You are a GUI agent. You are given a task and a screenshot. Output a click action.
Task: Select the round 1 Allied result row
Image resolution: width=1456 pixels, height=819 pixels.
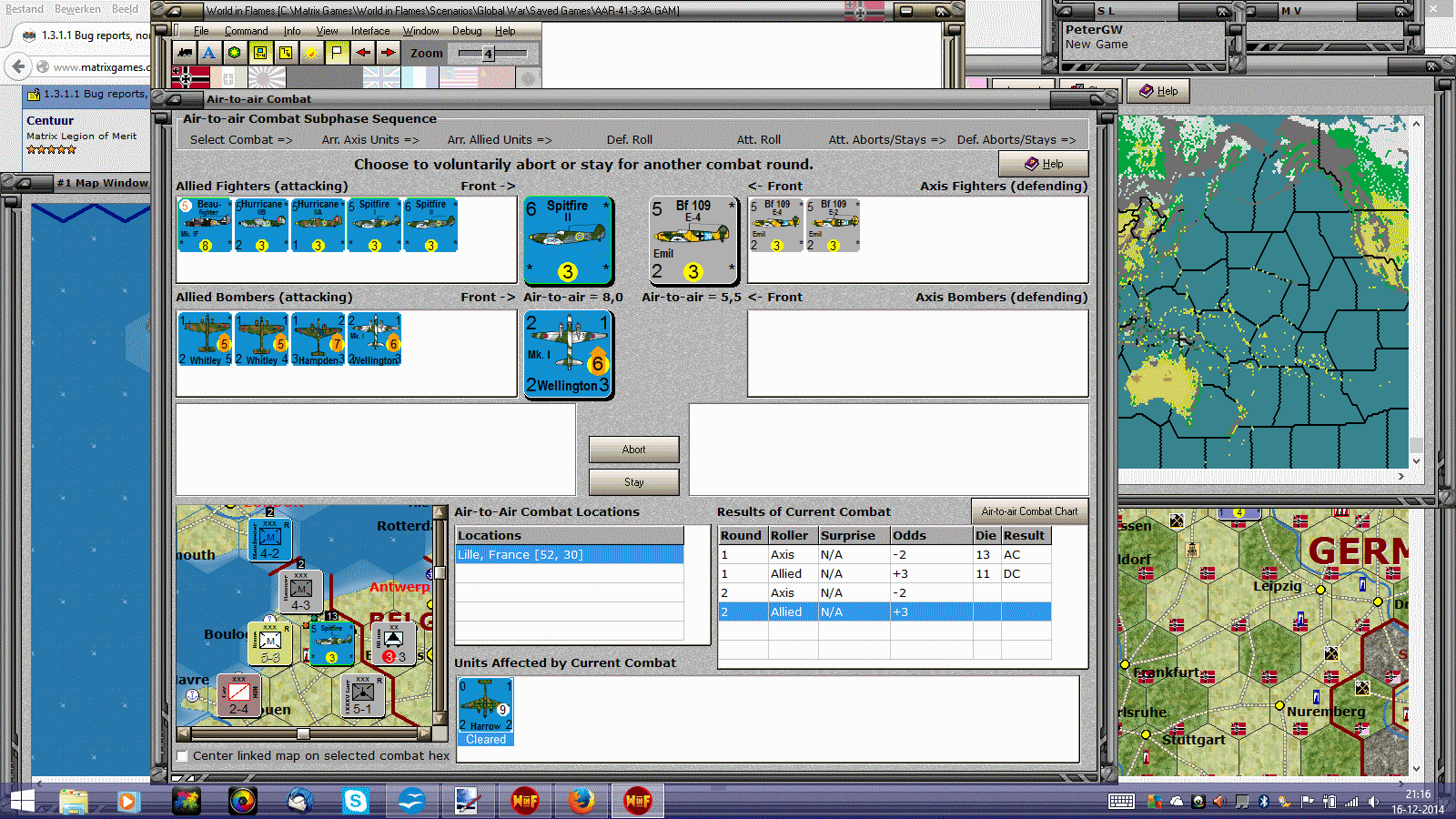[885, 573]
